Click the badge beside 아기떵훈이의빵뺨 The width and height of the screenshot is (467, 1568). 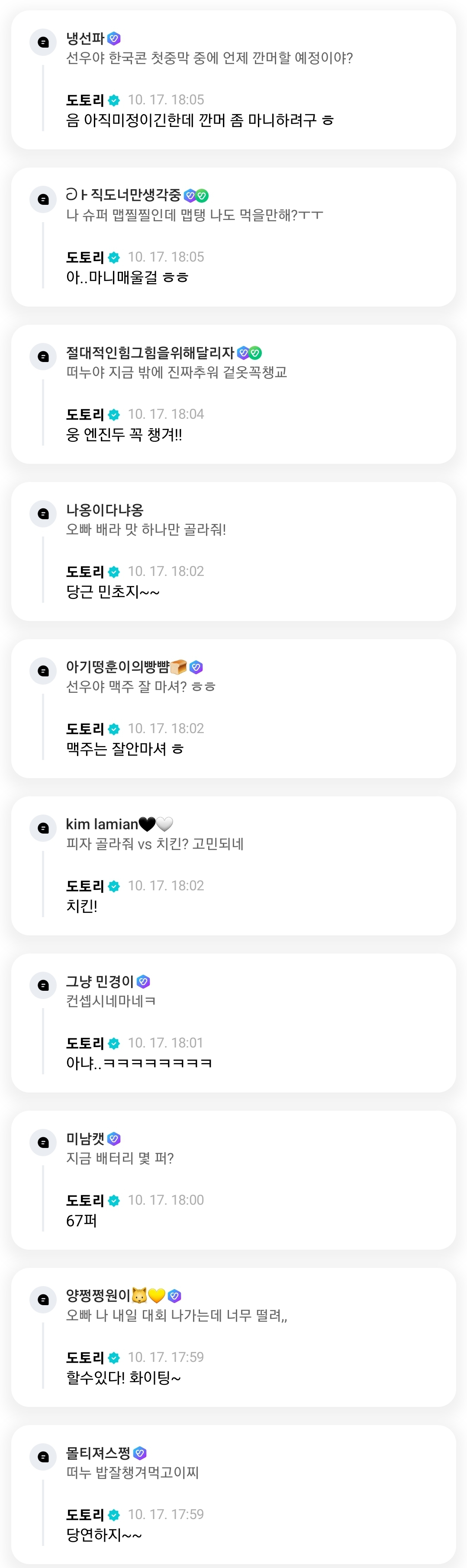[x=196, y=667]
